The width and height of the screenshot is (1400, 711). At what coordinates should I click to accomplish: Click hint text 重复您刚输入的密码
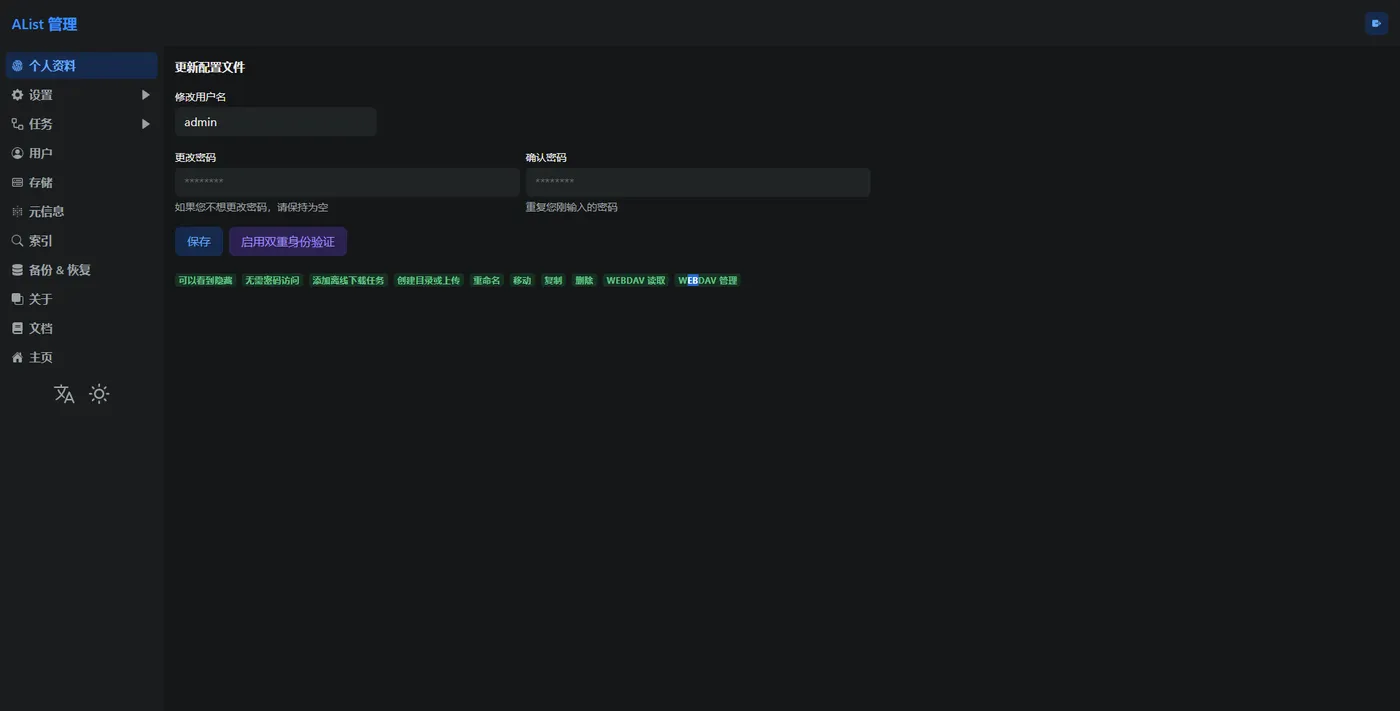(572, 207)
